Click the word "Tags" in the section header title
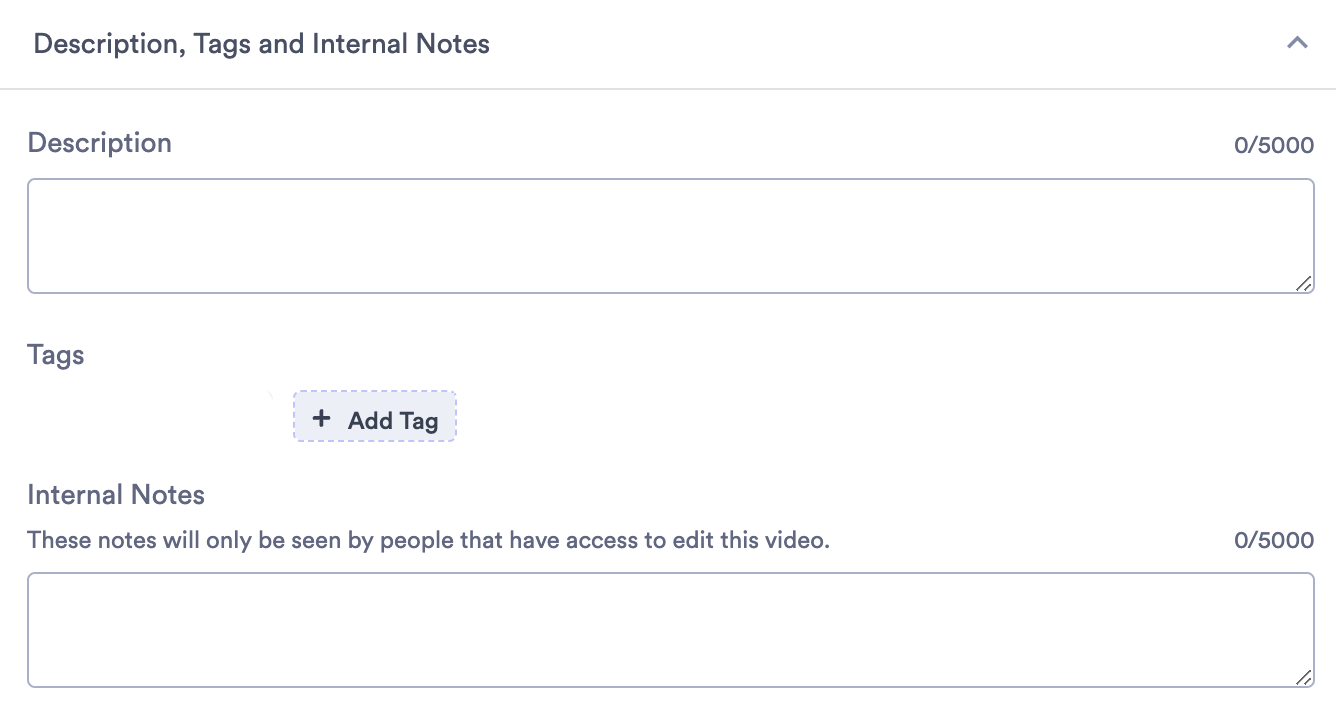Image resolution: width=1336 pixels, height=727 pixels. pyautogui.click(x=222, y=44)
